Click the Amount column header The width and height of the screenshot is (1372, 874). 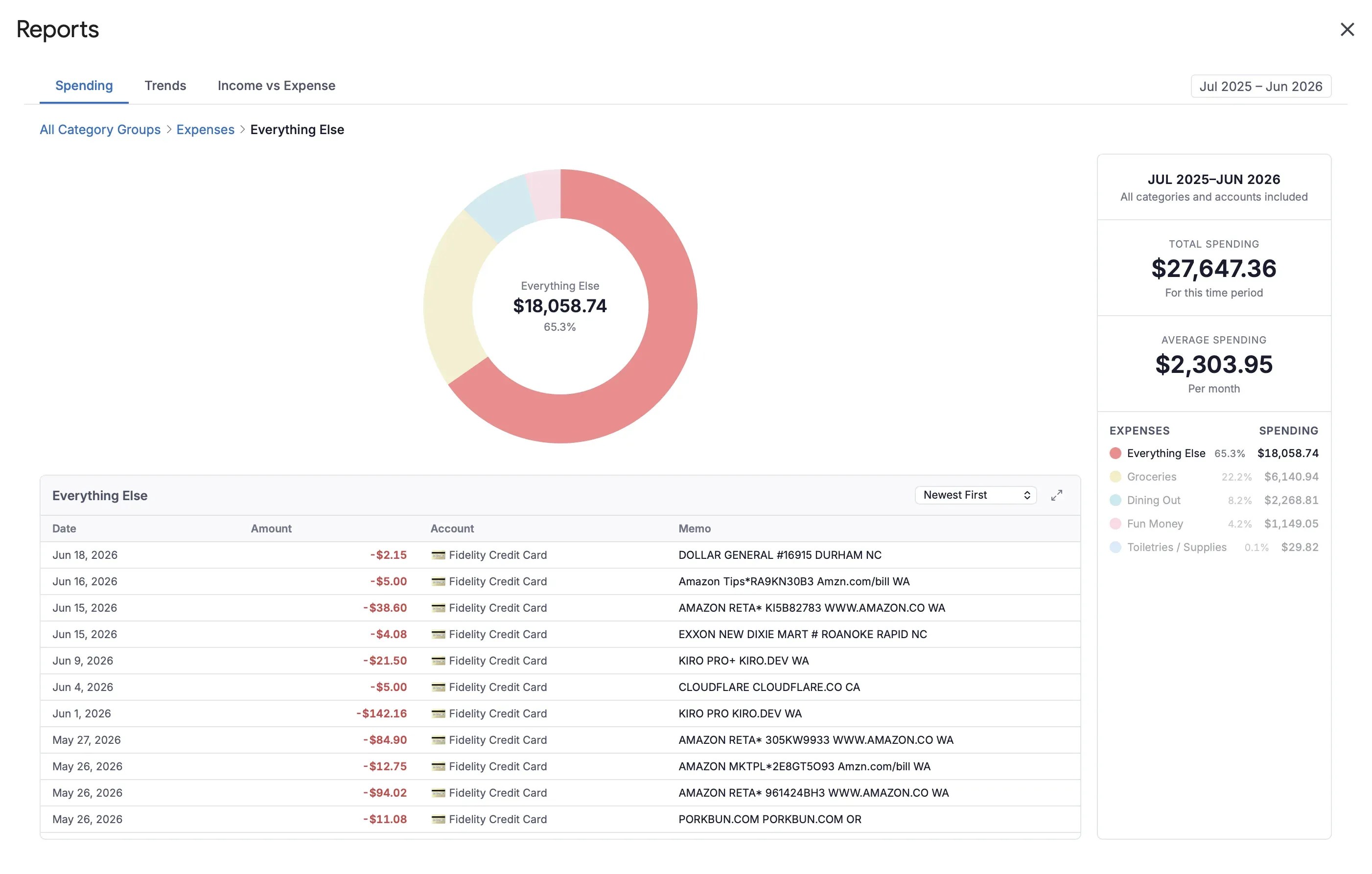tap(271, 528)
